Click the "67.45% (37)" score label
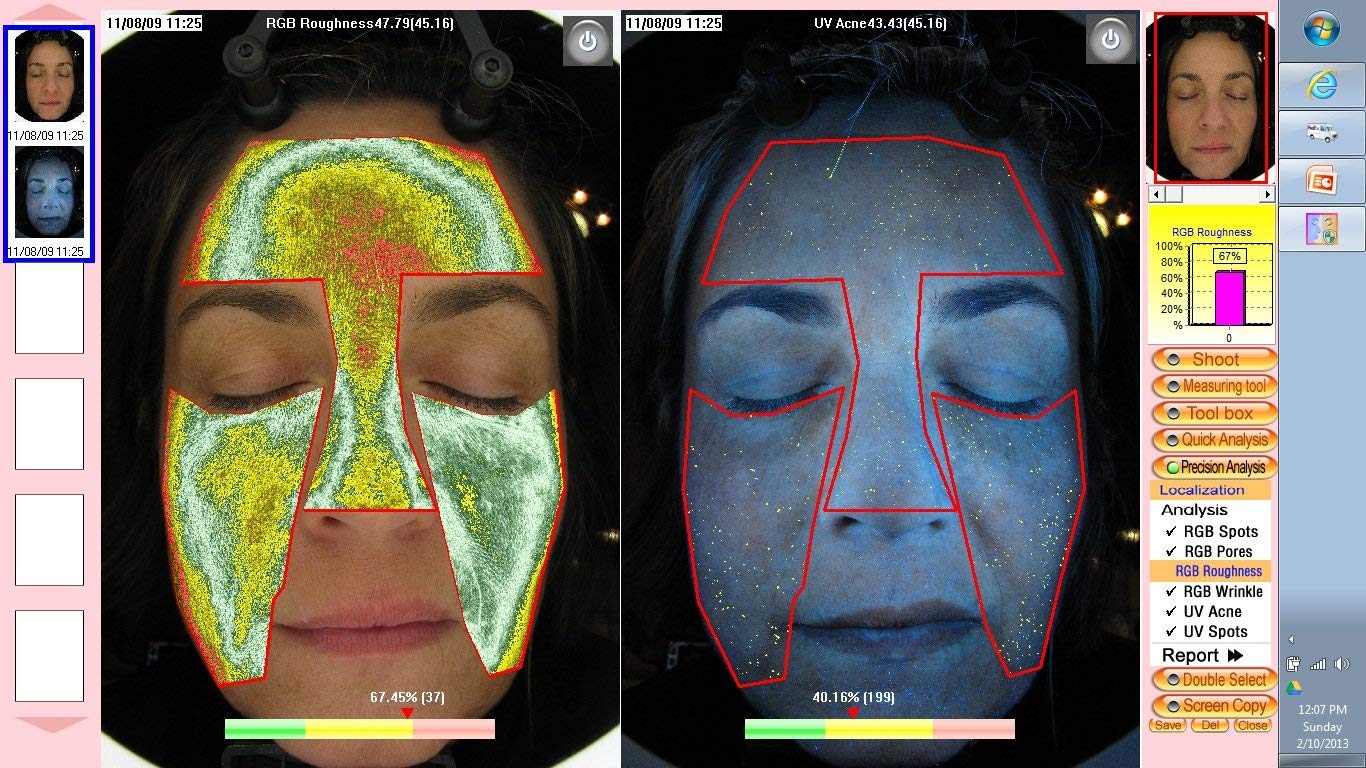The image size is (1366, 768). (x=407, y=697)
